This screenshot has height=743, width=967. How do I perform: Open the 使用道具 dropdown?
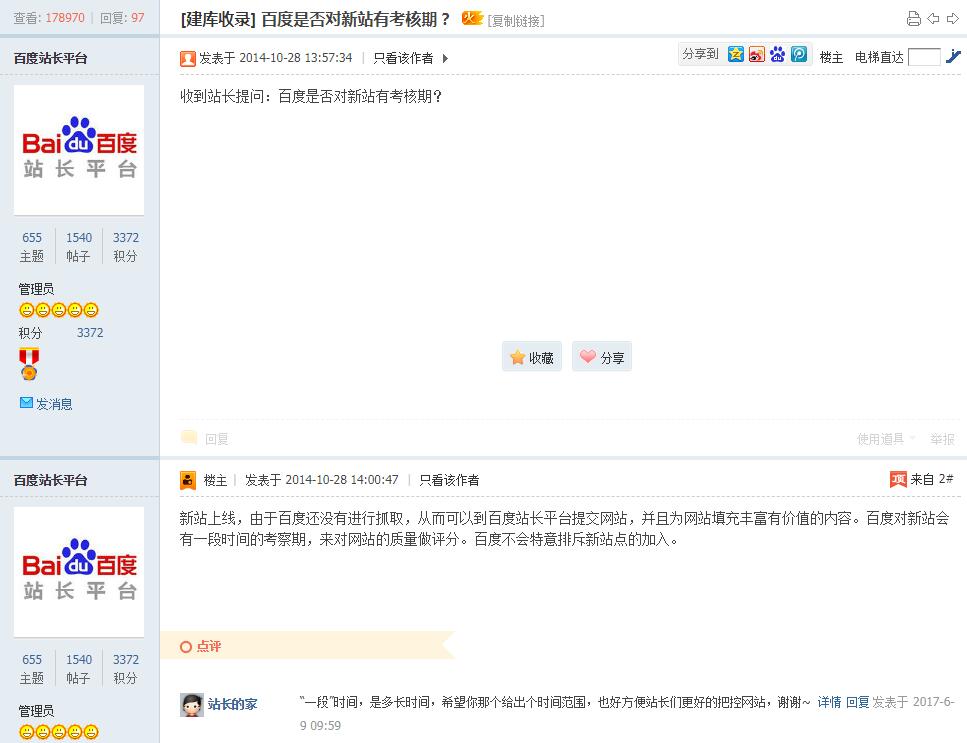pyautogui.click(x=885, y=439)
